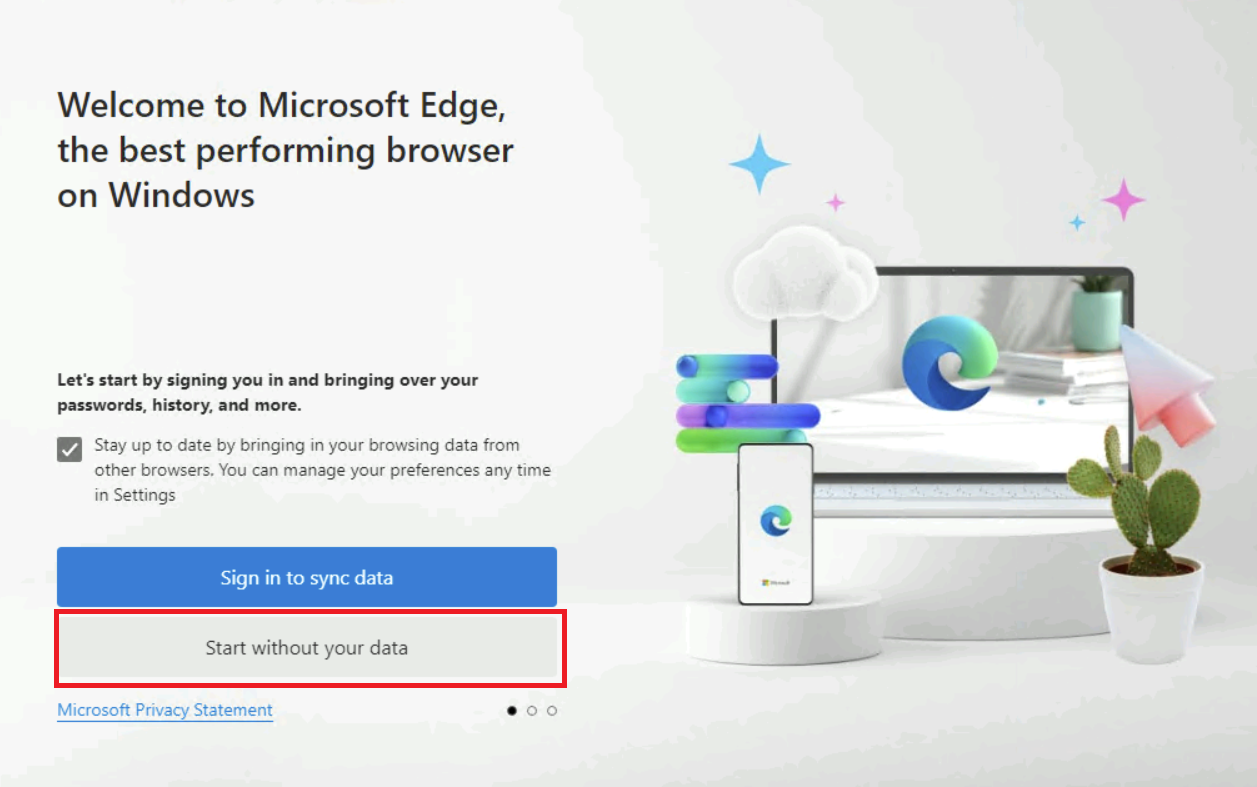Viewport: 1257px width, 787px height.
Task: Click the Edge logo on the phone
Action: click(775, 521)
